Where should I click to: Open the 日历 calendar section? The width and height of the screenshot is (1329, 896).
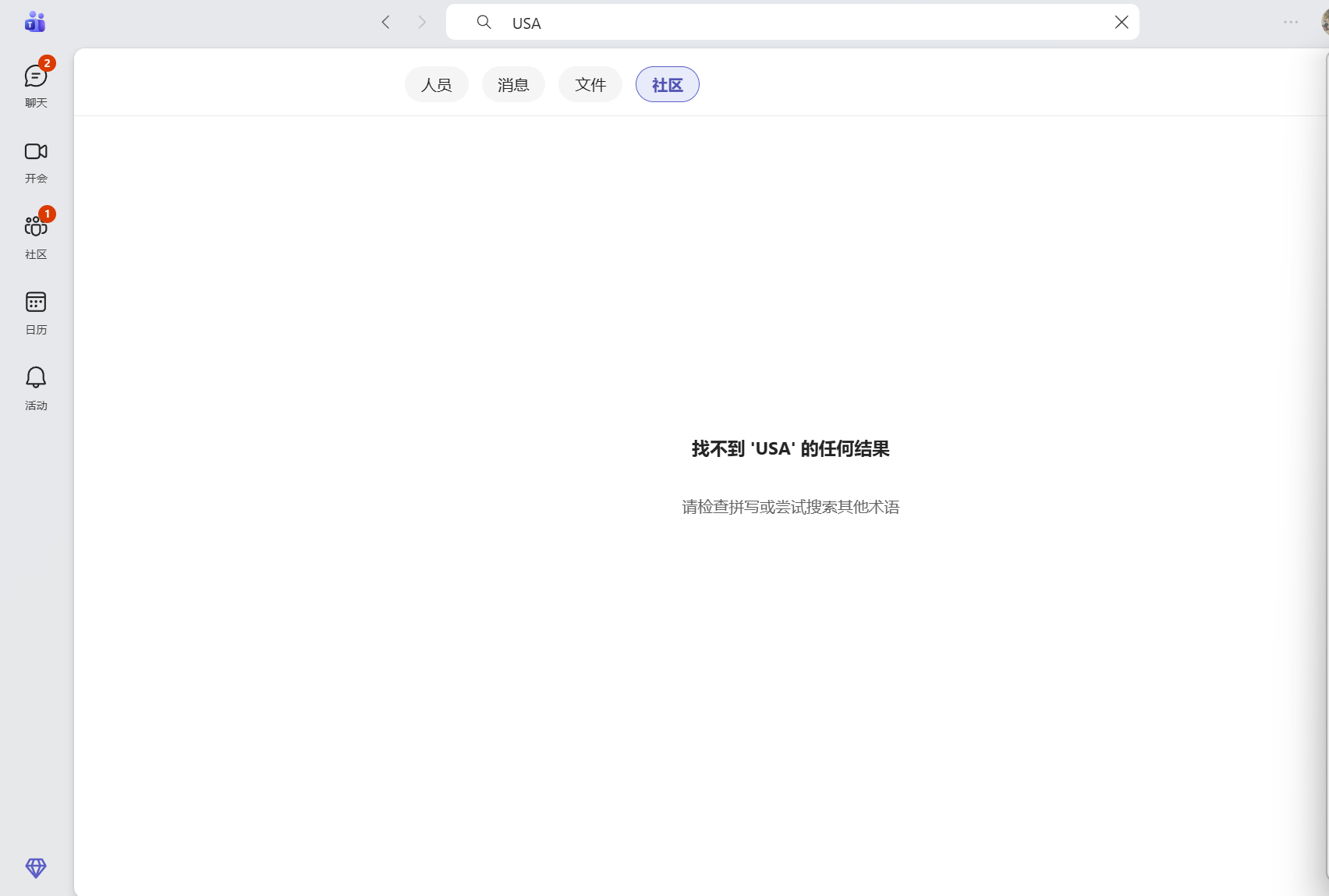point(36,312)
